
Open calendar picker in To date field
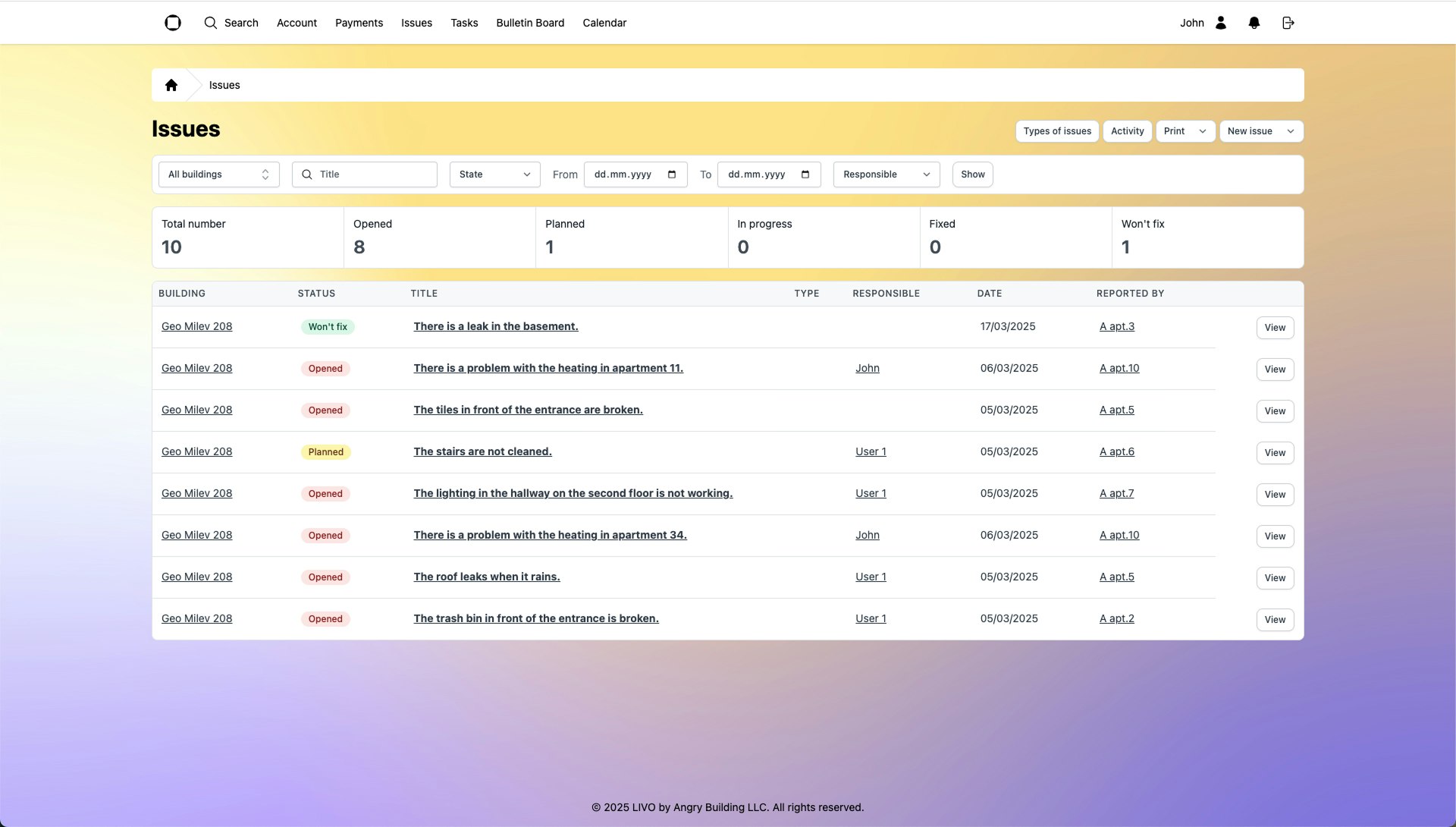click(x=805, y=175)
